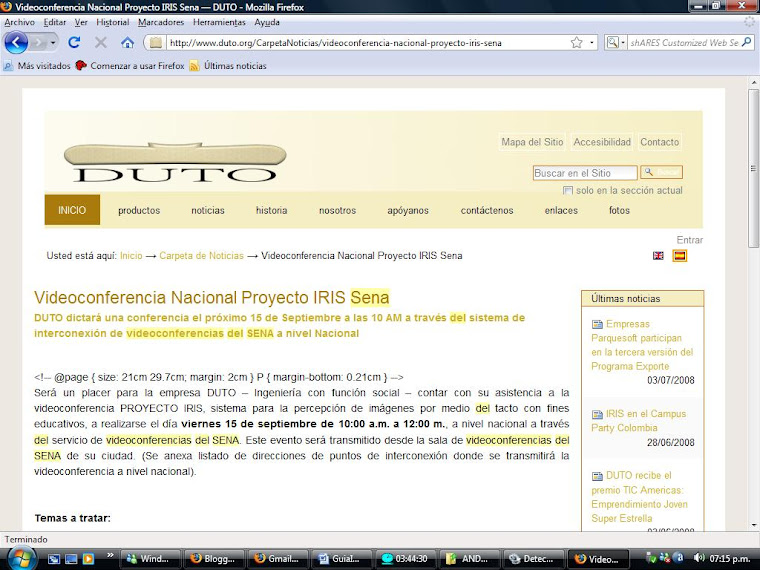Click the page scrollbar down arrow
This screenshot has width=760, height=570.
[754, 524]
